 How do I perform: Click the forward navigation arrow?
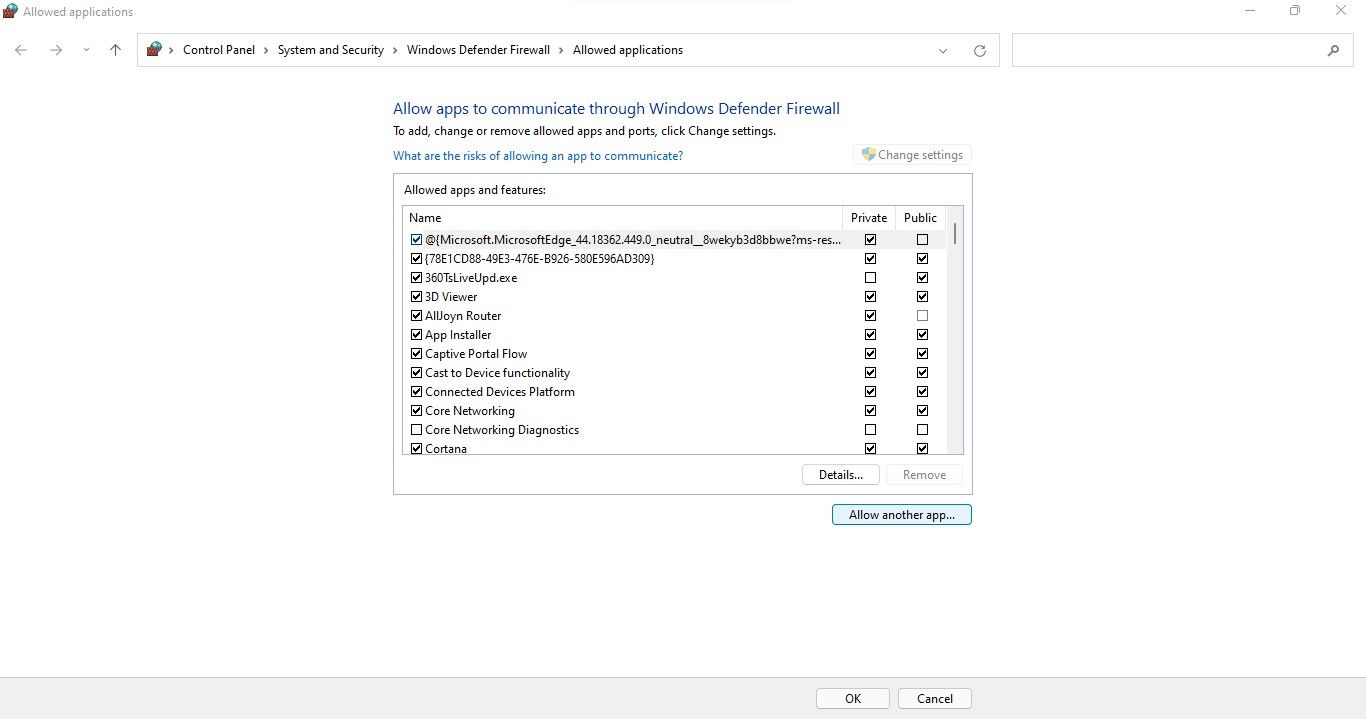click(x=56, y=49)
